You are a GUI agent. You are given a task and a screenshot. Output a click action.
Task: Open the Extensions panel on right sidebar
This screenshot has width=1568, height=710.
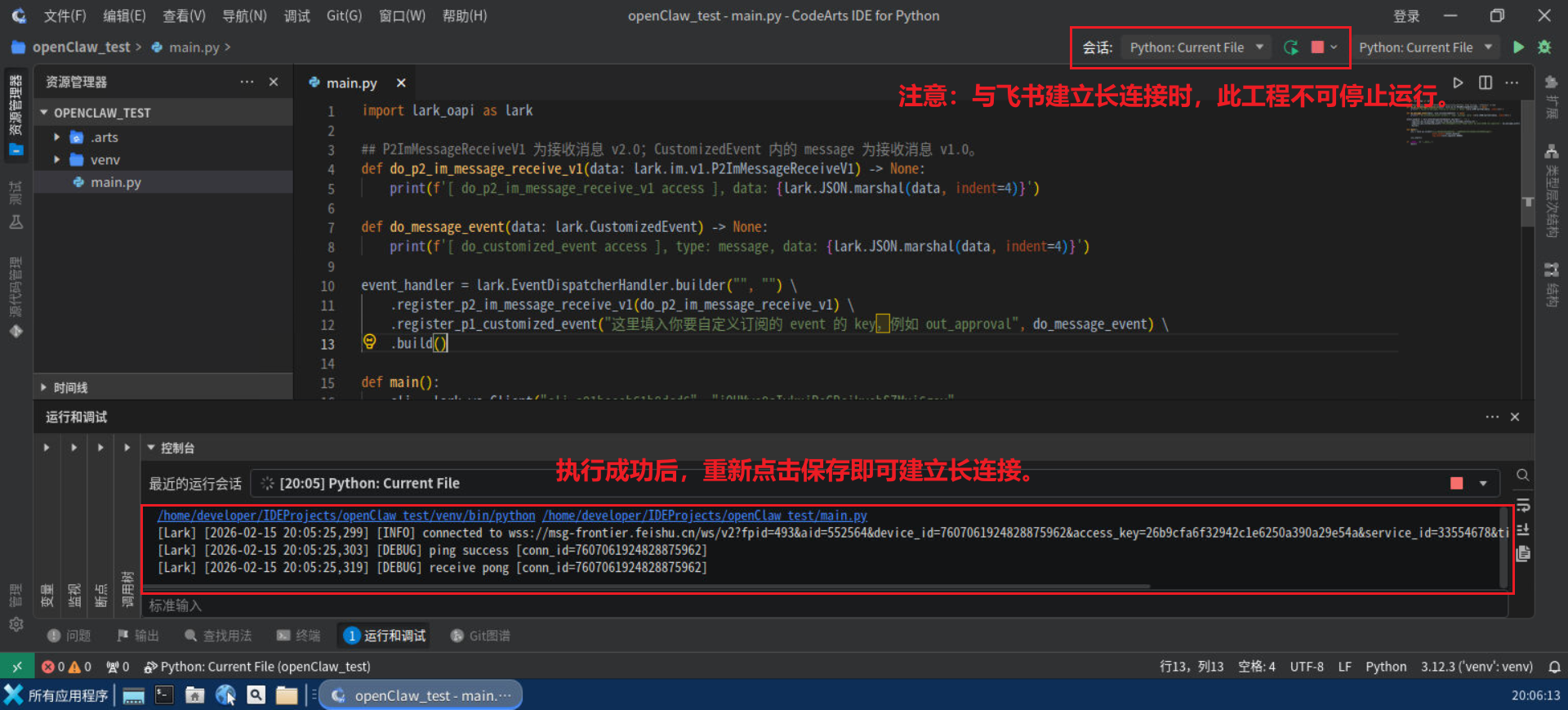pos(1552,98)
